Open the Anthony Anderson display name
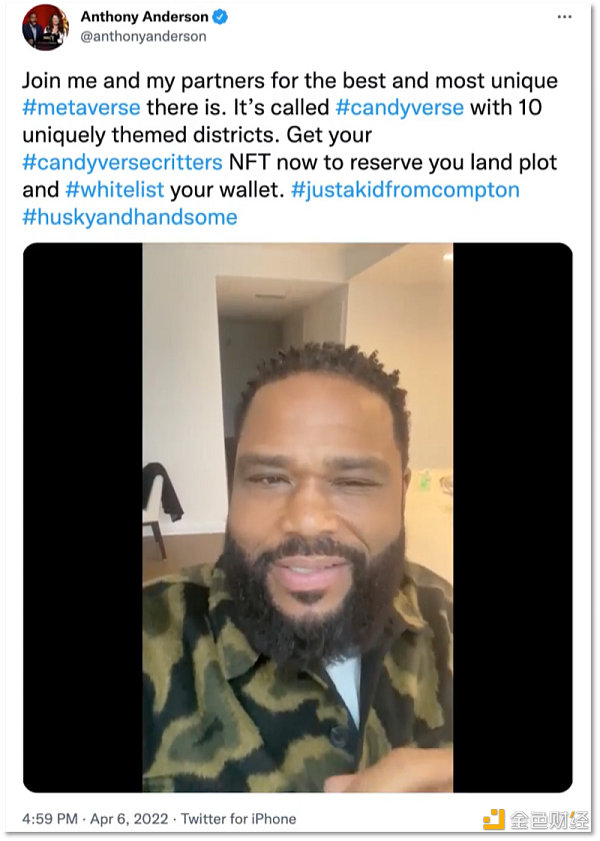600x841 pixels. tap(144, 17)
